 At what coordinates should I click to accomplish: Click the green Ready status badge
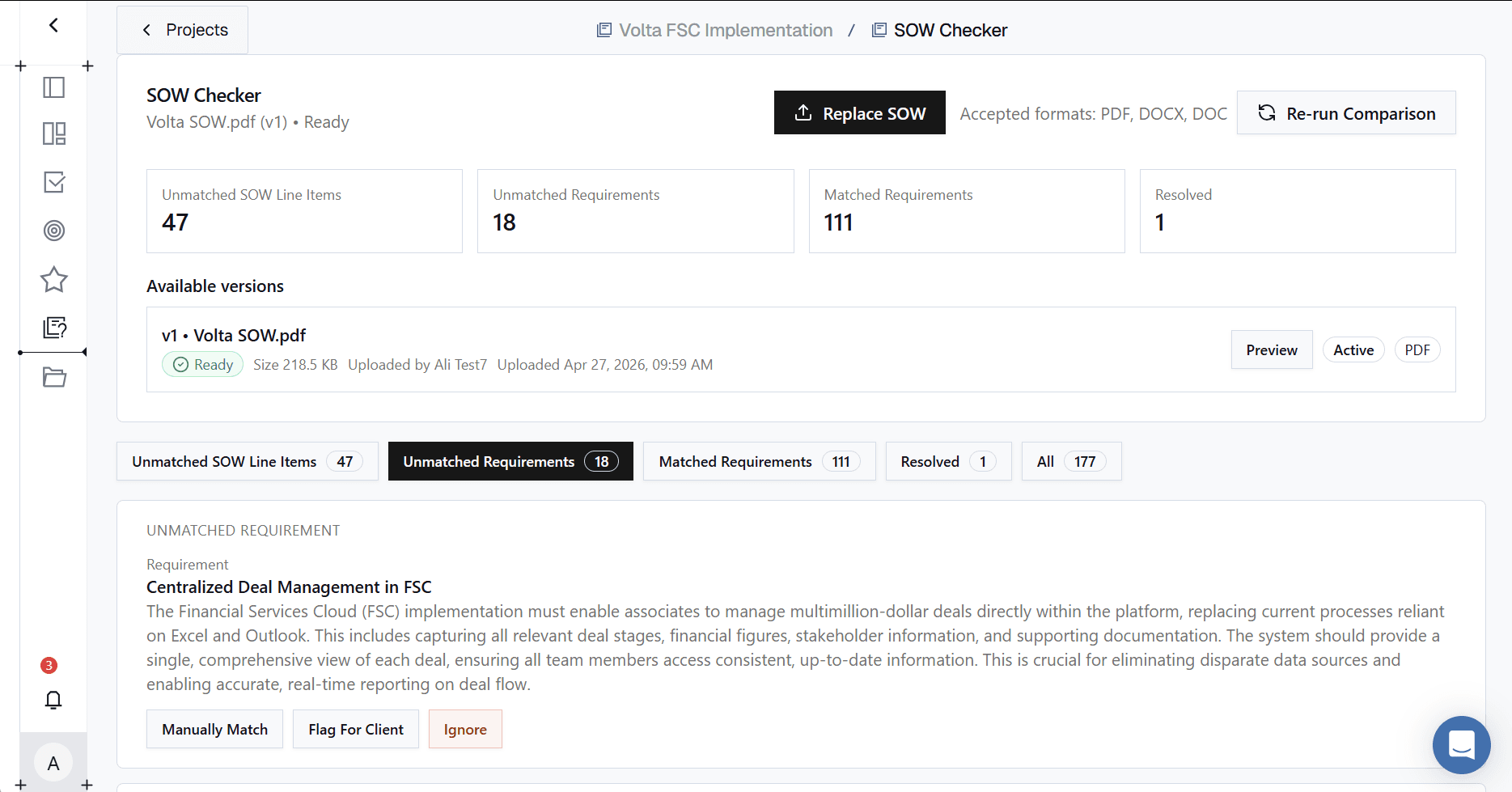202,364
